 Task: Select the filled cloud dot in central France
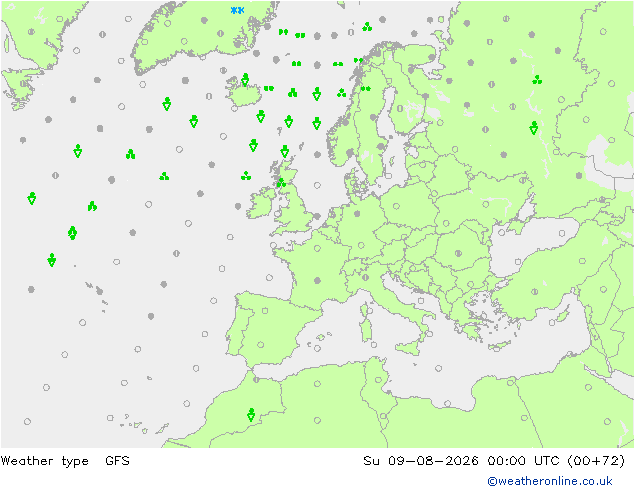(317, 280)
